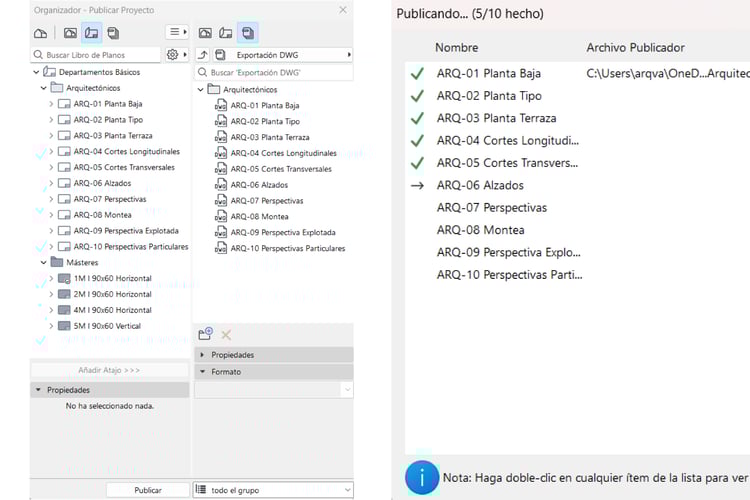Click DWG icon of ARQ-04 Cortes Longitudinales publisher item
750x500 pixels.
[x=221, y=153]
